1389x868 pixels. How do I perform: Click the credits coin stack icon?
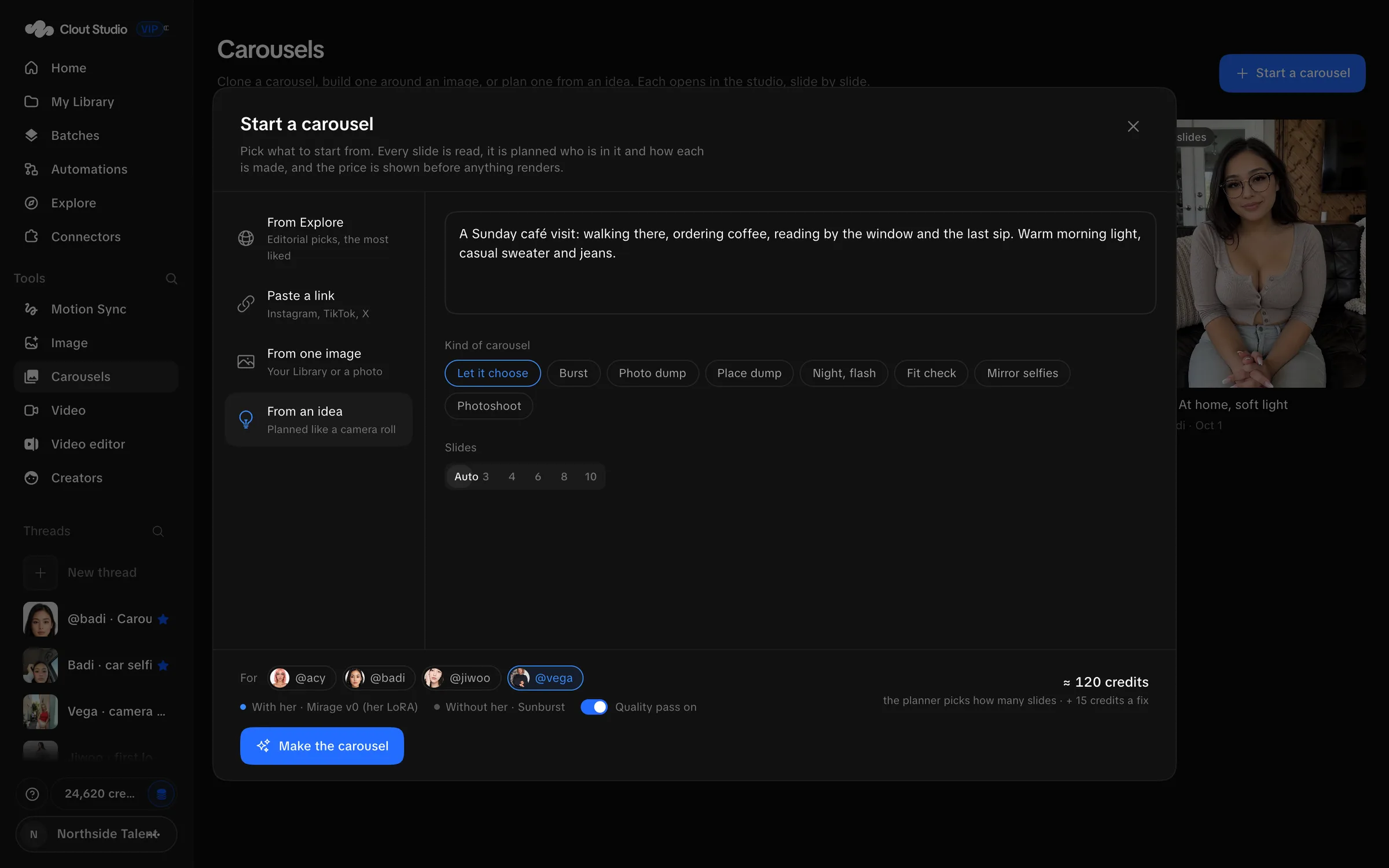point(161,794)
